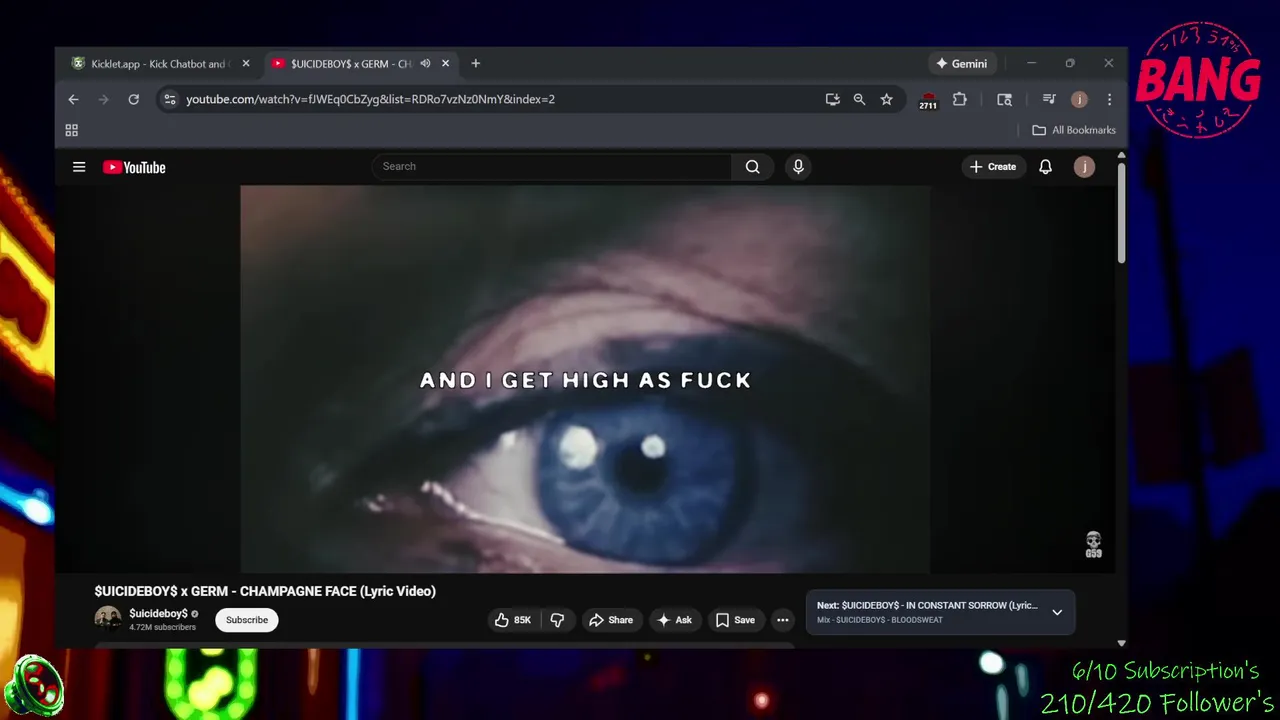Open a new browser tab
This screenshot has height=720, width=1280.
click(476, 63)
